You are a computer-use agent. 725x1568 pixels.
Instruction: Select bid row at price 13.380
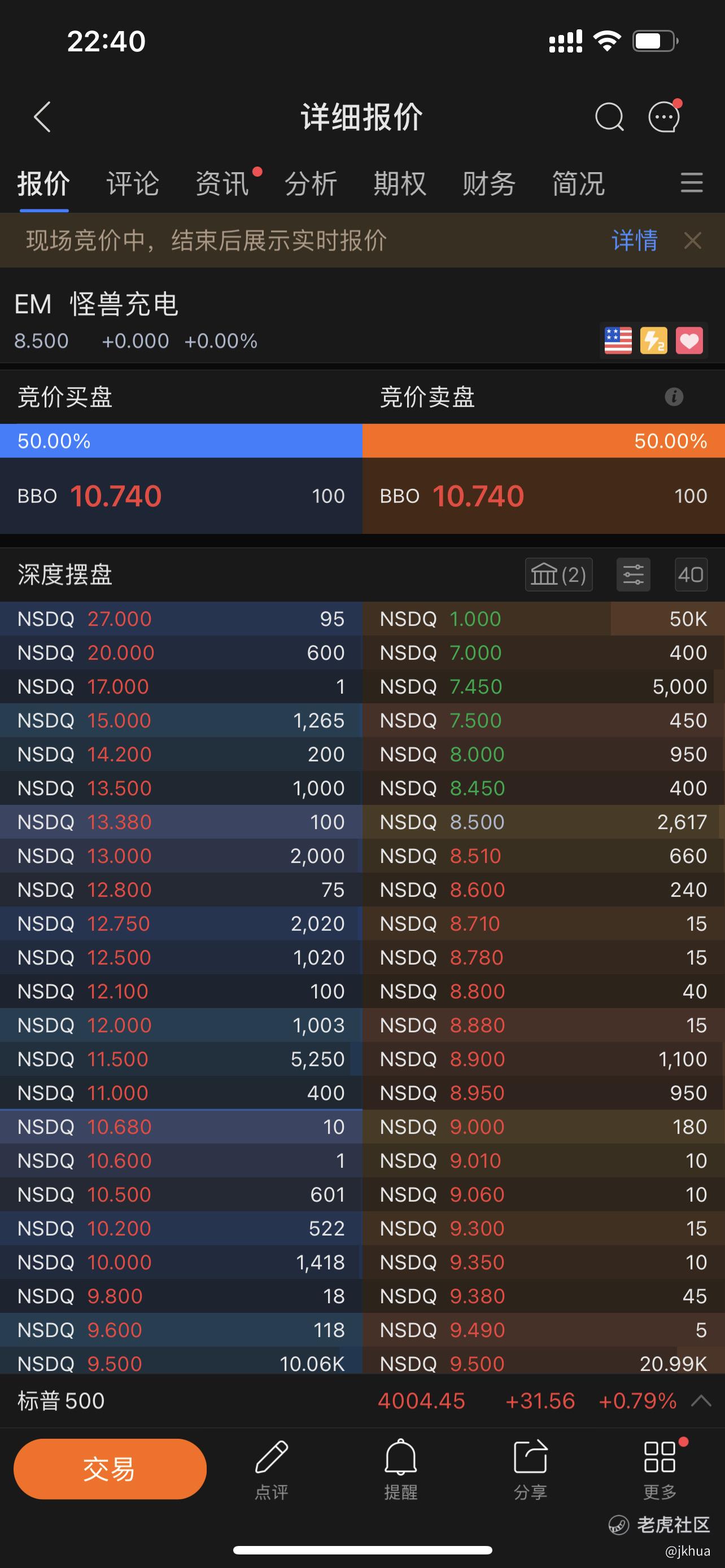click(x=181, y=822)
